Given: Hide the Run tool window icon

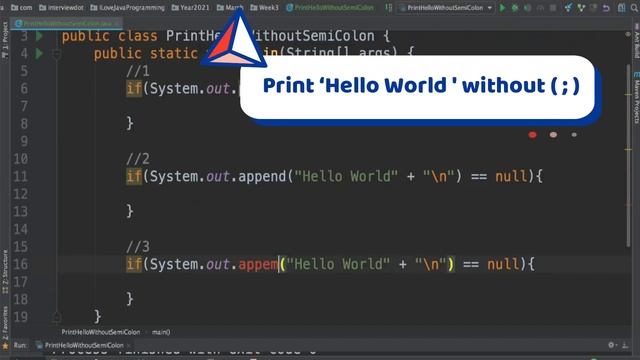Looking at the screenshot, I should (625, 345).
